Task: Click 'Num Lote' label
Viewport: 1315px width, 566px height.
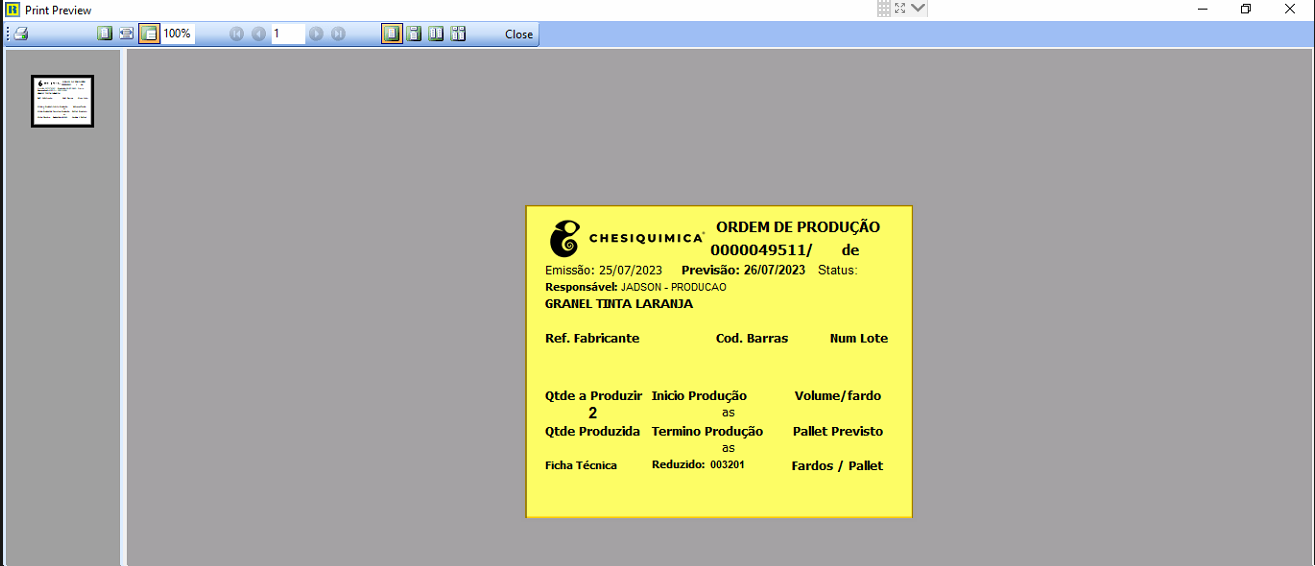Action: [x=859, y=338]
